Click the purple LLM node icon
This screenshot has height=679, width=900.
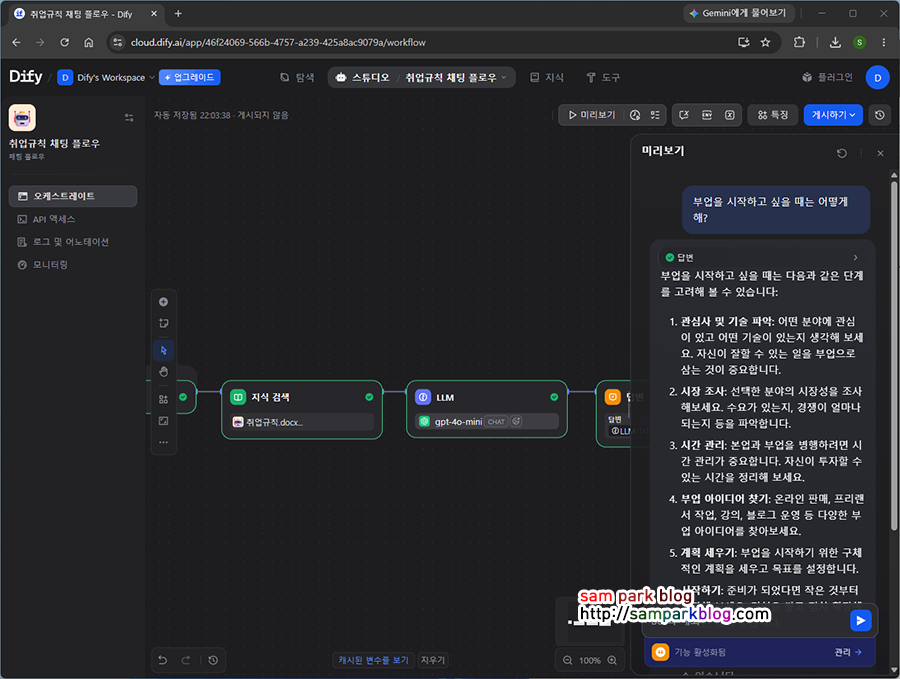tap(423, 397)
